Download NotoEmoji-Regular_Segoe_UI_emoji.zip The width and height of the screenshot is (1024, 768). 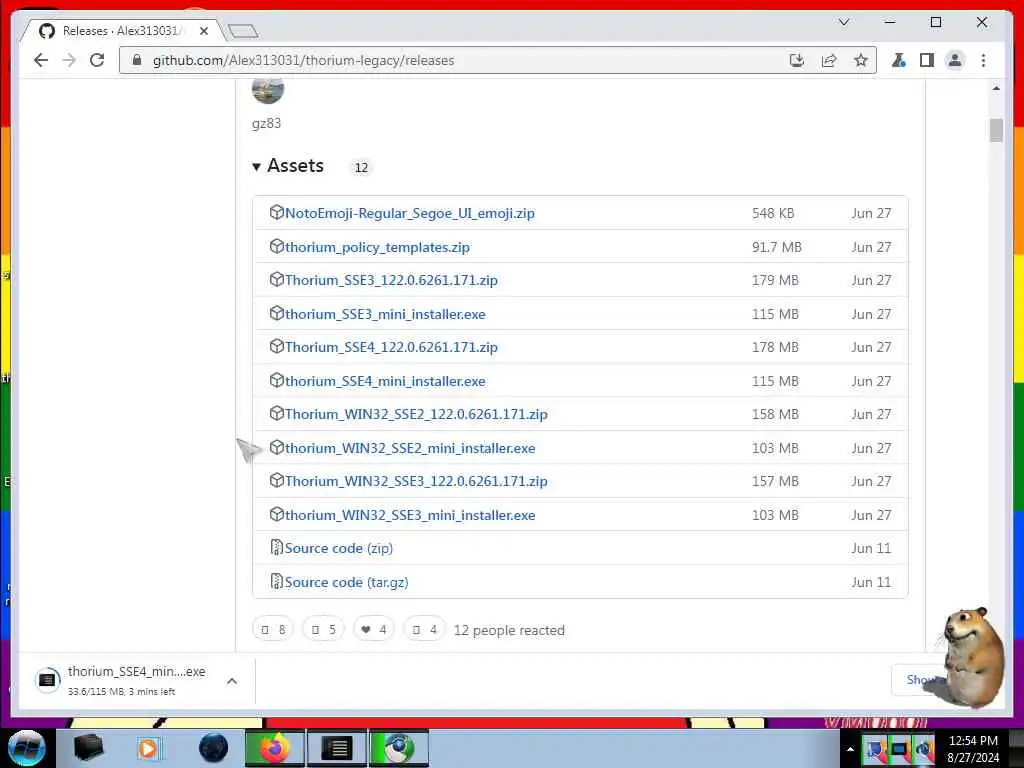(x=409, y=213)
